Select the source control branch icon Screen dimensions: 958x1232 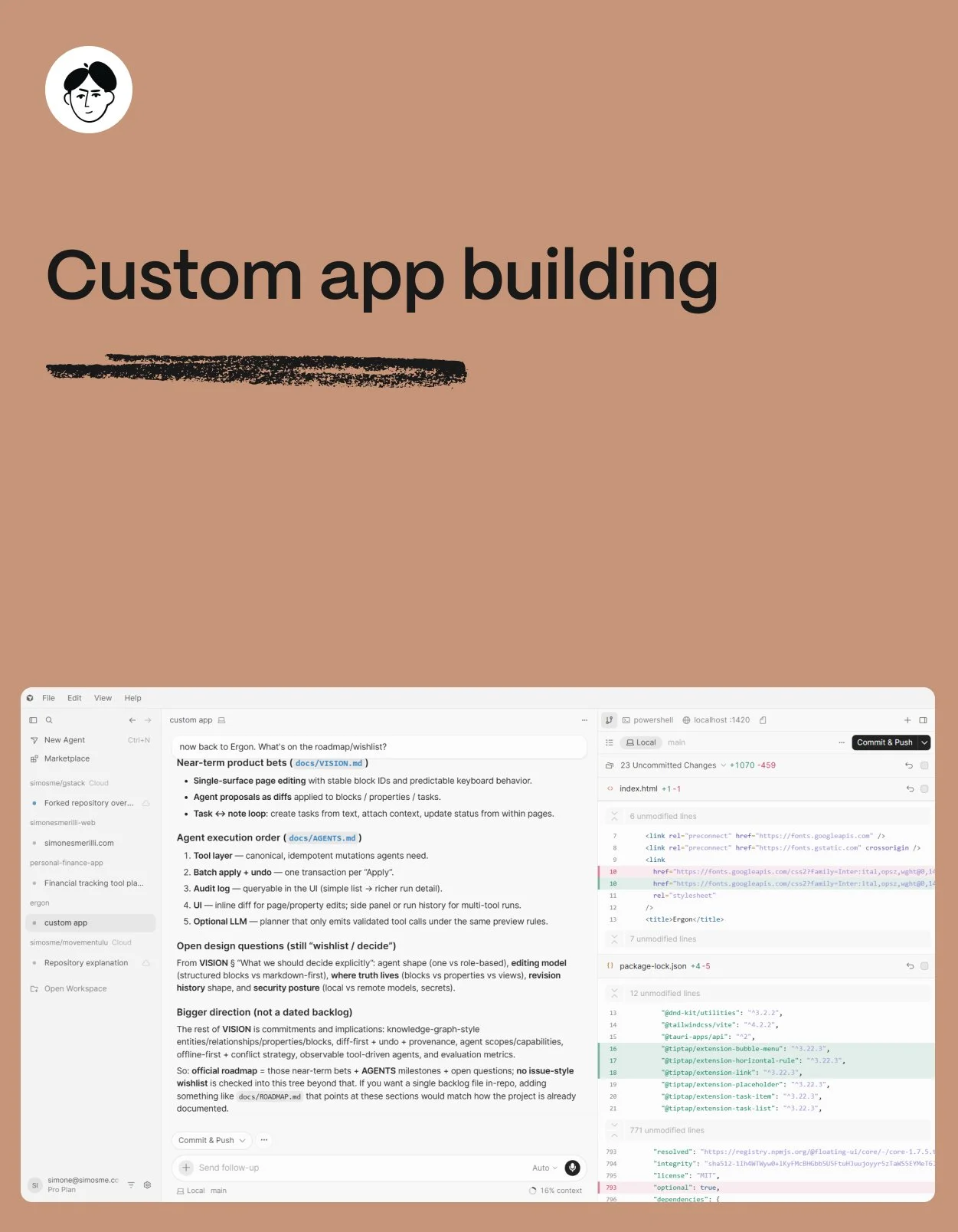coord(609,720)
